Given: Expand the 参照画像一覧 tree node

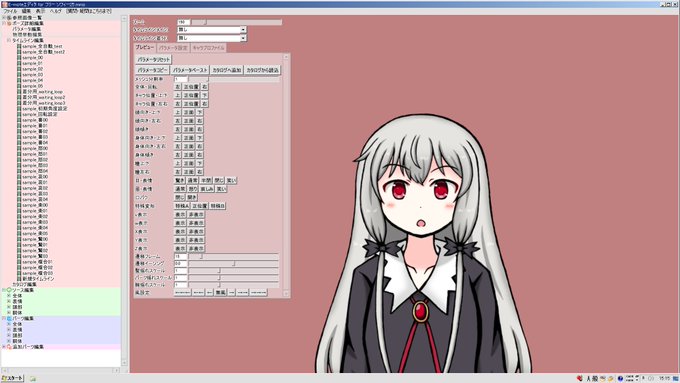Looking at the screenshot, I should pyautogui.click(x=3, y=18).
